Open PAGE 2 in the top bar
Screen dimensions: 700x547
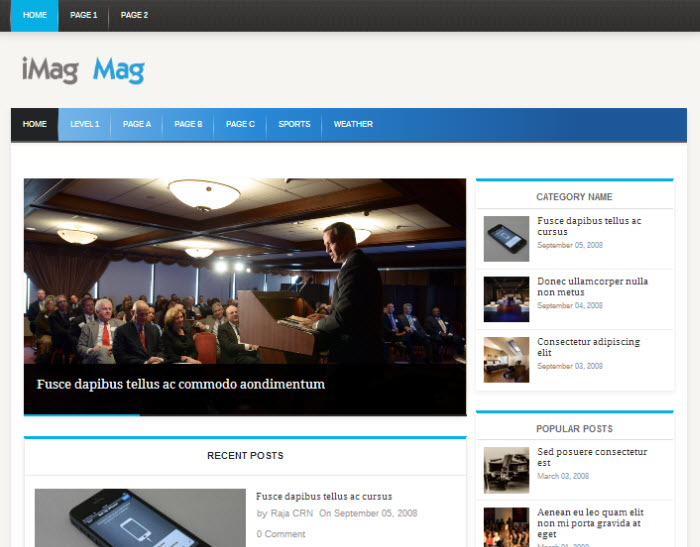(x=134, y=15)
